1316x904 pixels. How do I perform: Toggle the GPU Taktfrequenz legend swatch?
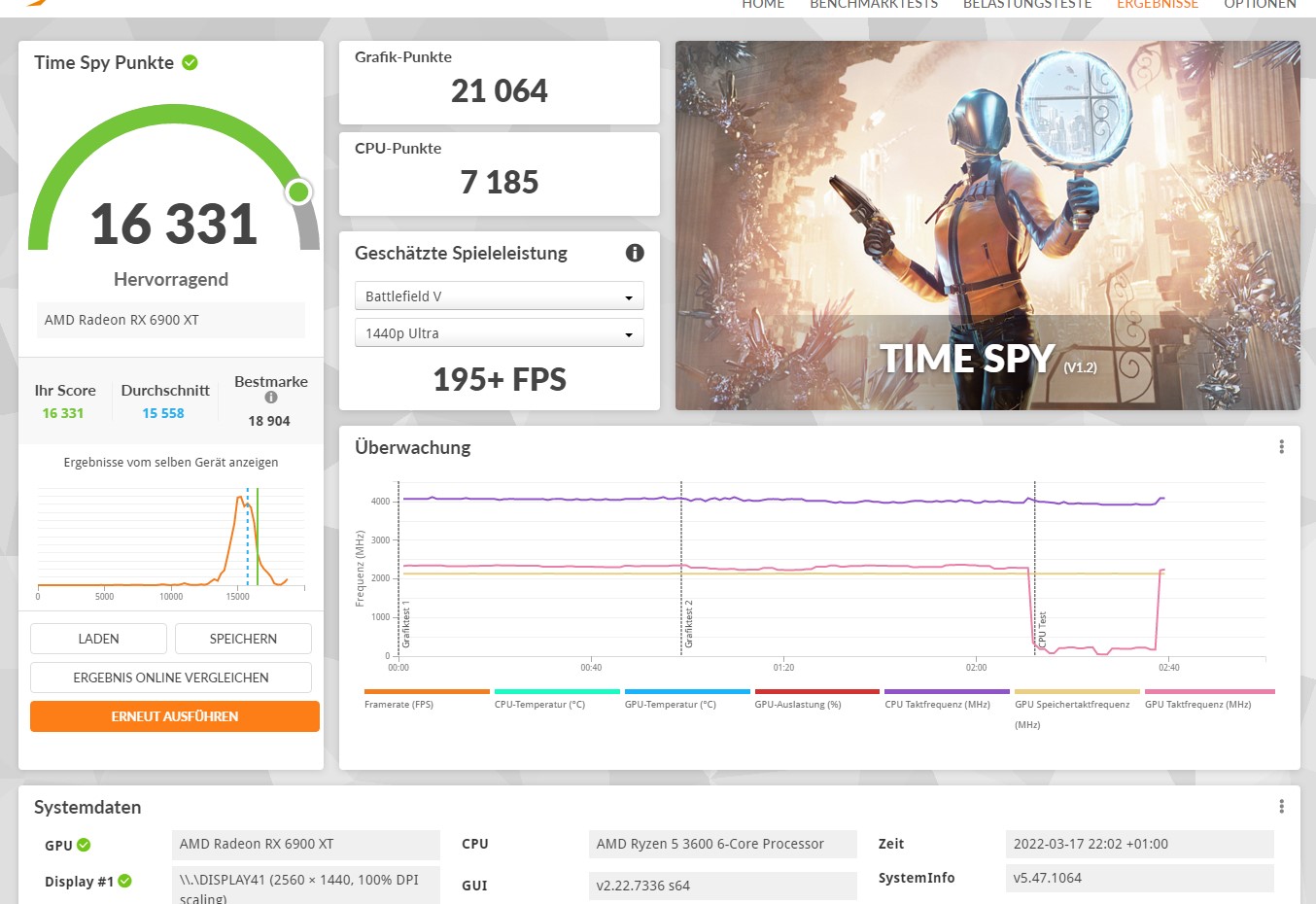(1209, 692)
